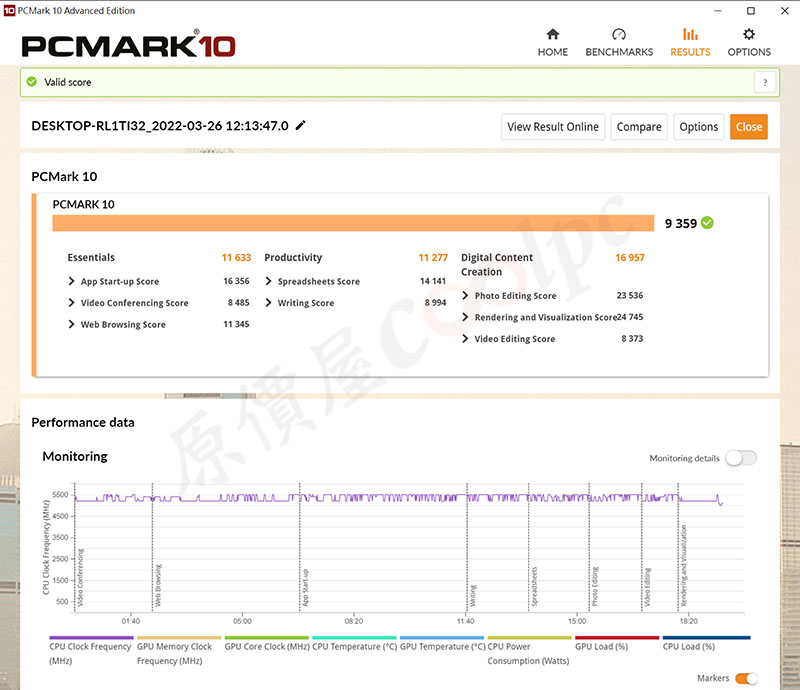This screenshot has width=800, height=690.
Task: Expand Spreadsheets Score details
Action: click(x=268, y=281)
